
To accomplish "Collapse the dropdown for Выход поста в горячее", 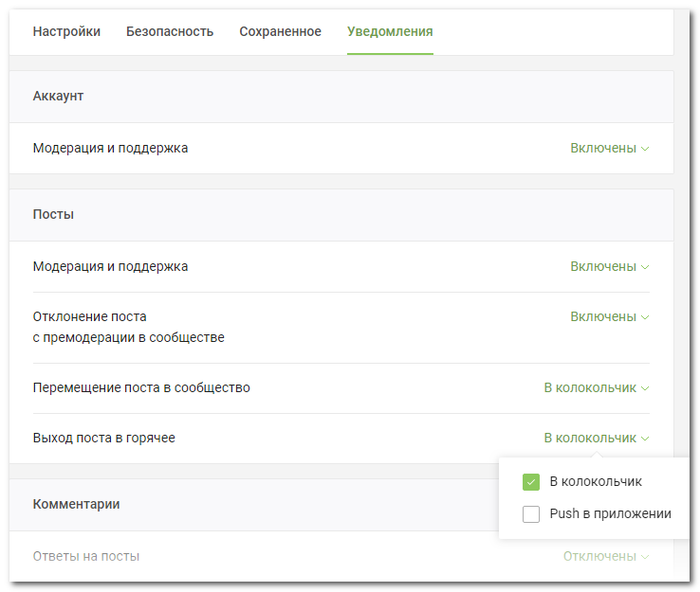I will [x=596, y=438].
